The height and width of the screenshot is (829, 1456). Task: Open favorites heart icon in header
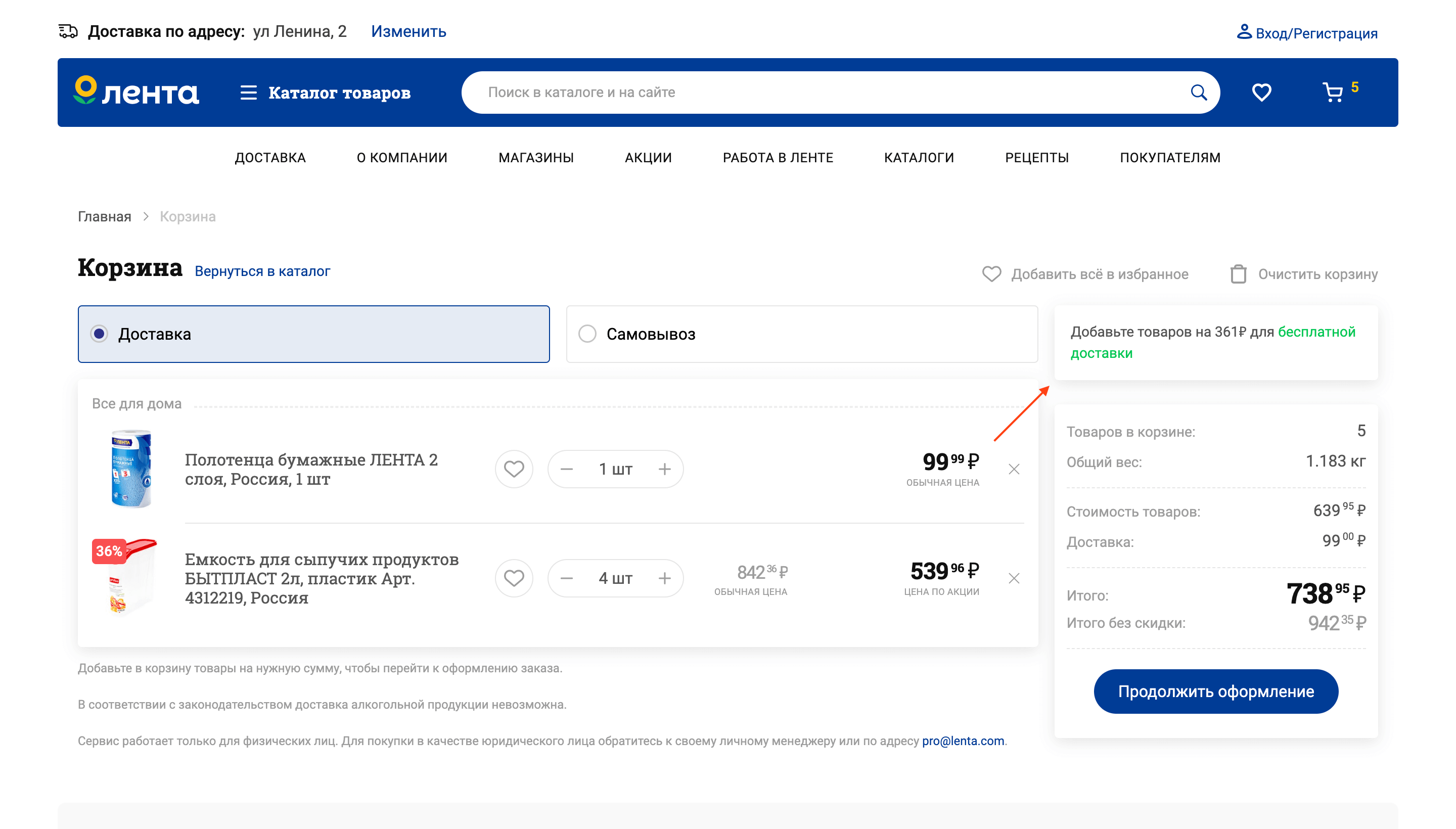coord(1261,92)
